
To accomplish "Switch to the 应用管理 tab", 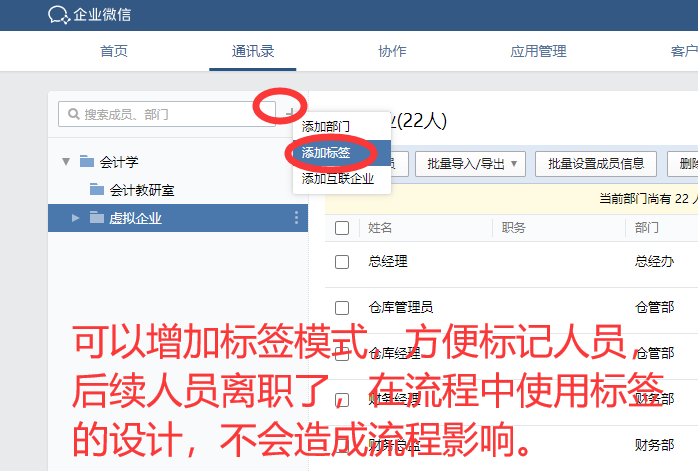I will [x=538, y=51].
